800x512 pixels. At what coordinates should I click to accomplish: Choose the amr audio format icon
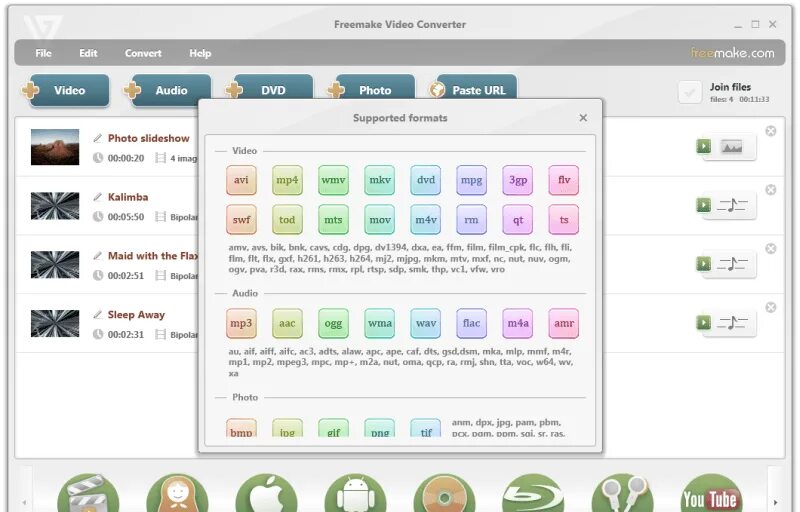564,323
